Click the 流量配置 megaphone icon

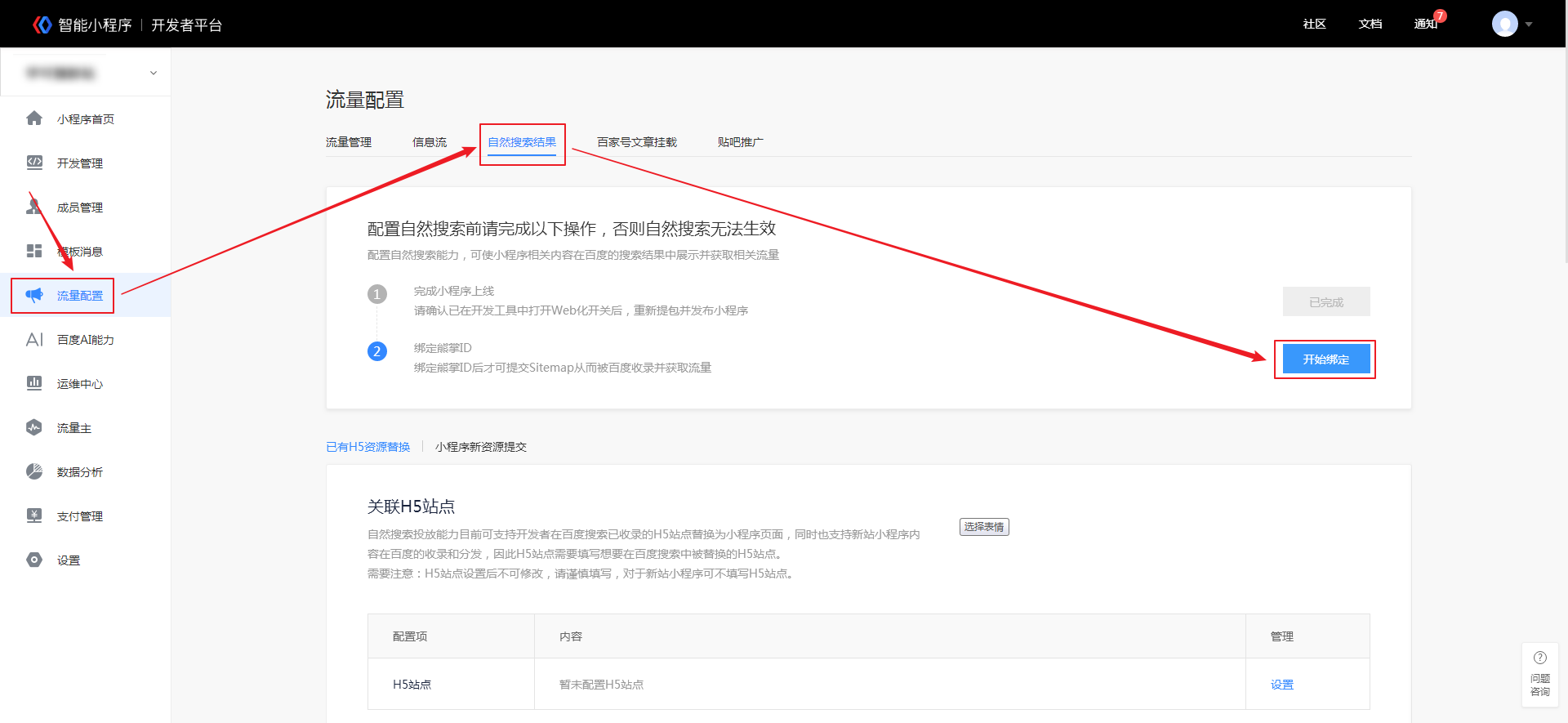[x=34, y=295]
